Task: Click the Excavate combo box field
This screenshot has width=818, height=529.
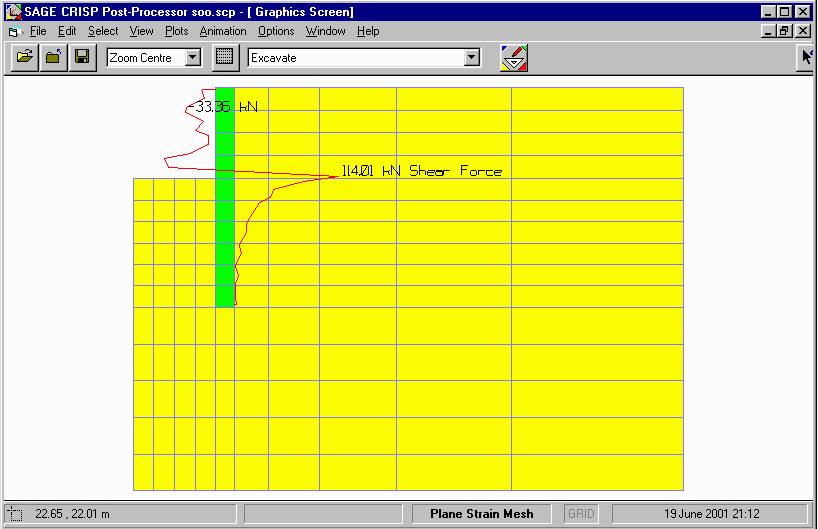Action: click(364, 57)
